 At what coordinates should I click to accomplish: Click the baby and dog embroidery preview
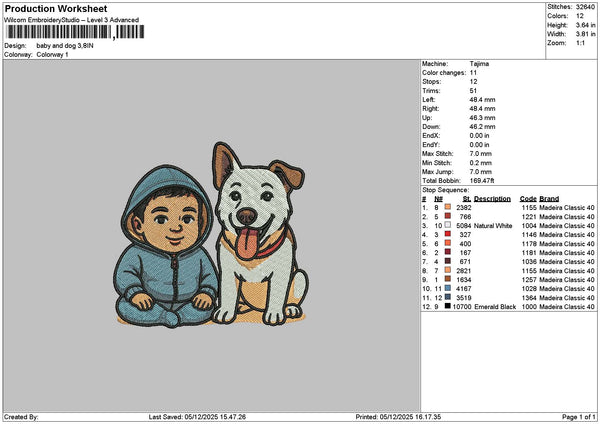click(211, 235)
